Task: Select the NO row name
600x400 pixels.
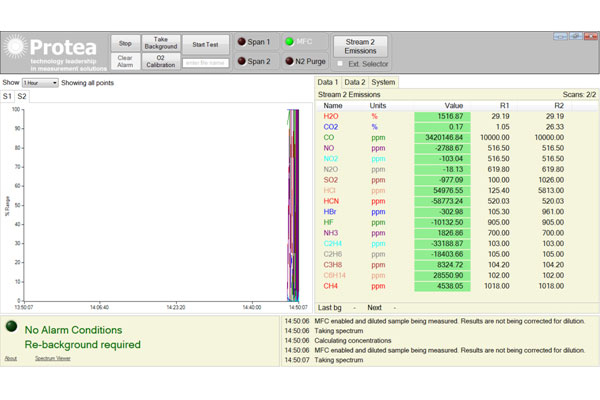Action: (x=329, y=148)
